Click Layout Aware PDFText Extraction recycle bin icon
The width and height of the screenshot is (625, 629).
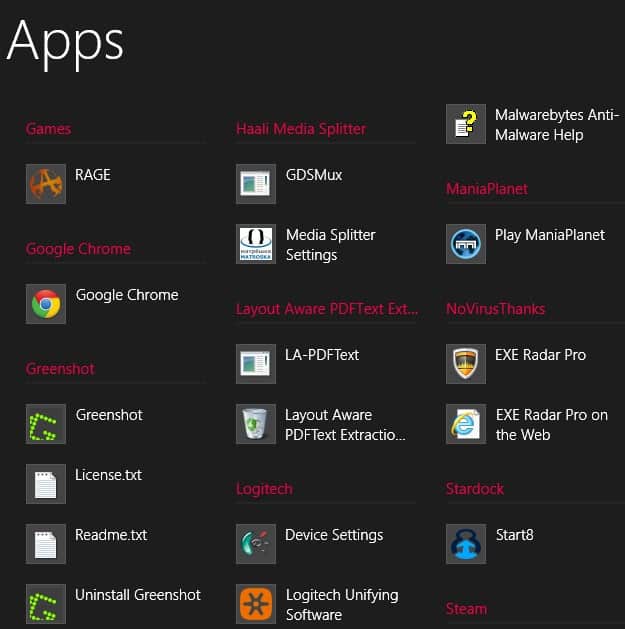coord(256,424)
